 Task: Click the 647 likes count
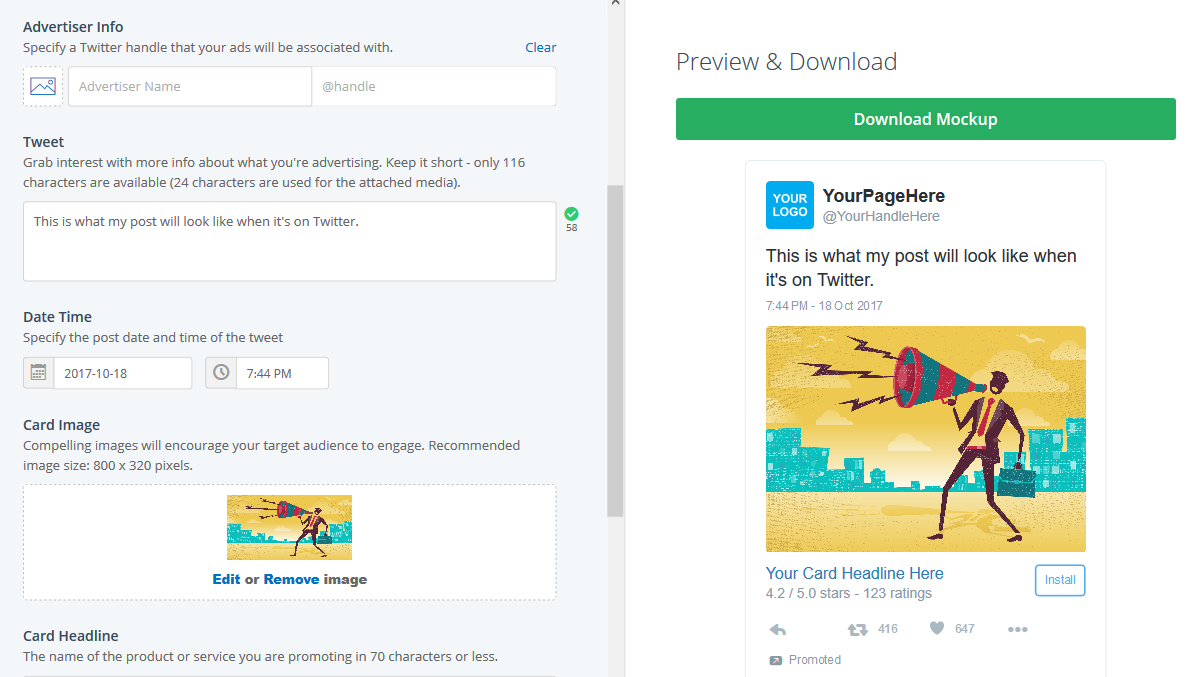[x=965, y=629]
